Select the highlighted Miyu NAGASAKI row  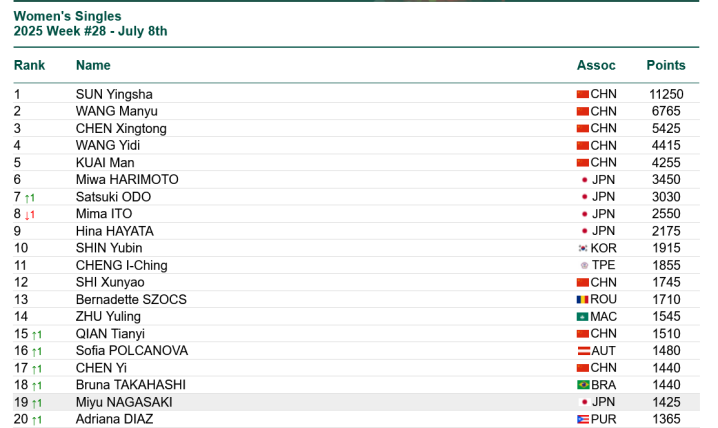[x=356, y=402]
